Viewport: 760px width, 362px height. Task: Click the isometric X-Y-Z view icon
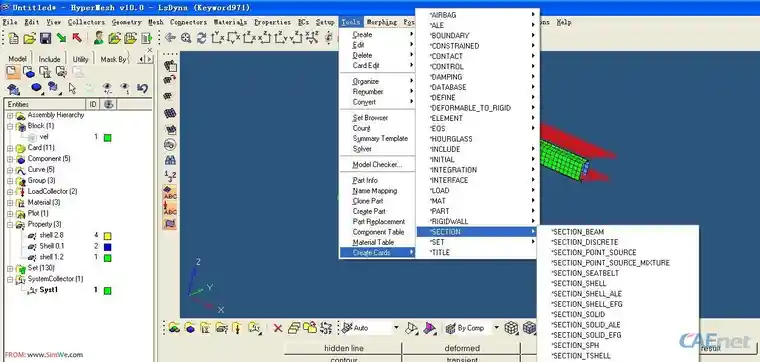tap(312, 37)
